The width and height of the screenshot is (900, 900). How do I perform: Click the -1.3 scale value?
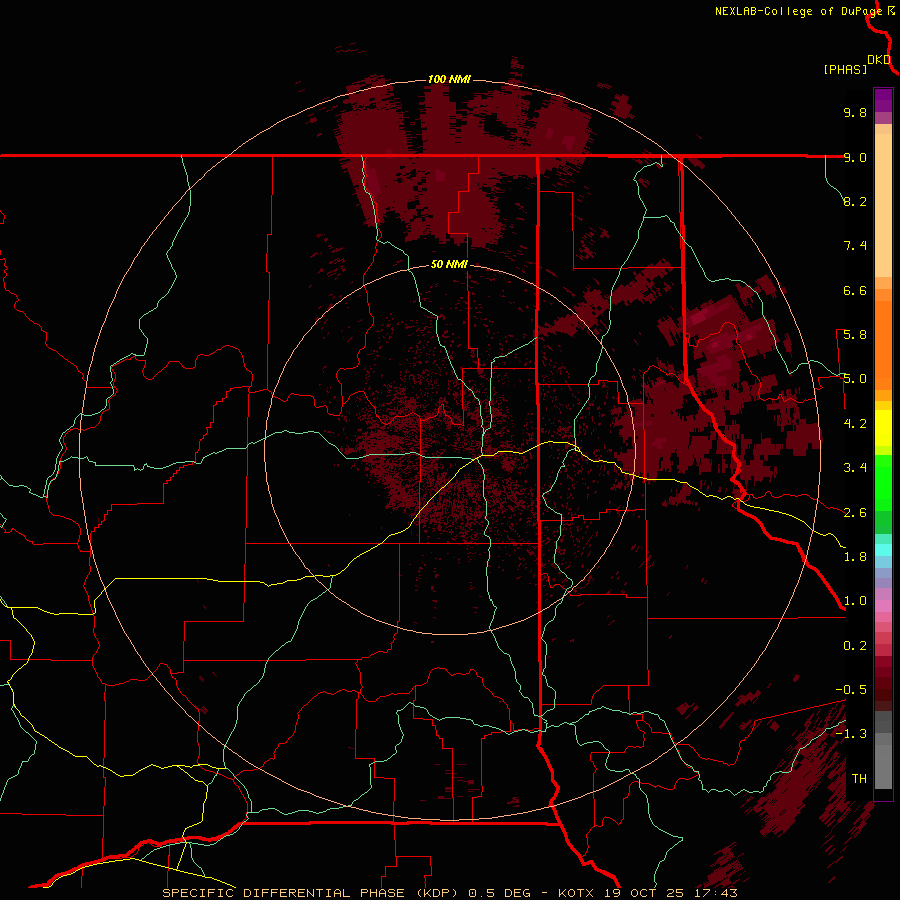851,734
